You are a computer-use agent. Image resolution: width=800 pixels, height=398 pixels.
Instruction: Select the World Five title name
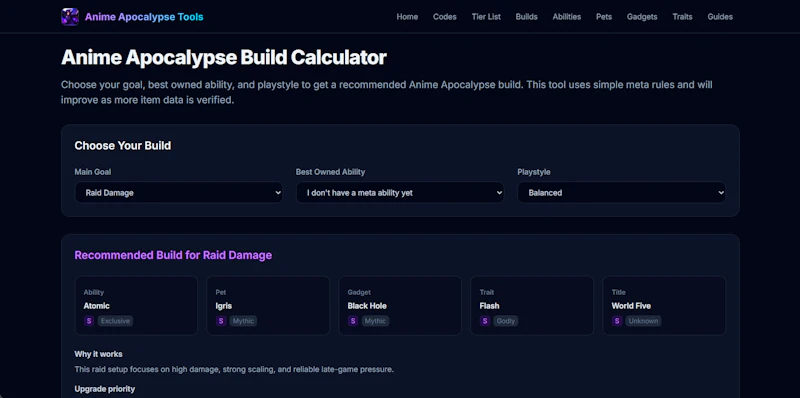click(631, 306)
